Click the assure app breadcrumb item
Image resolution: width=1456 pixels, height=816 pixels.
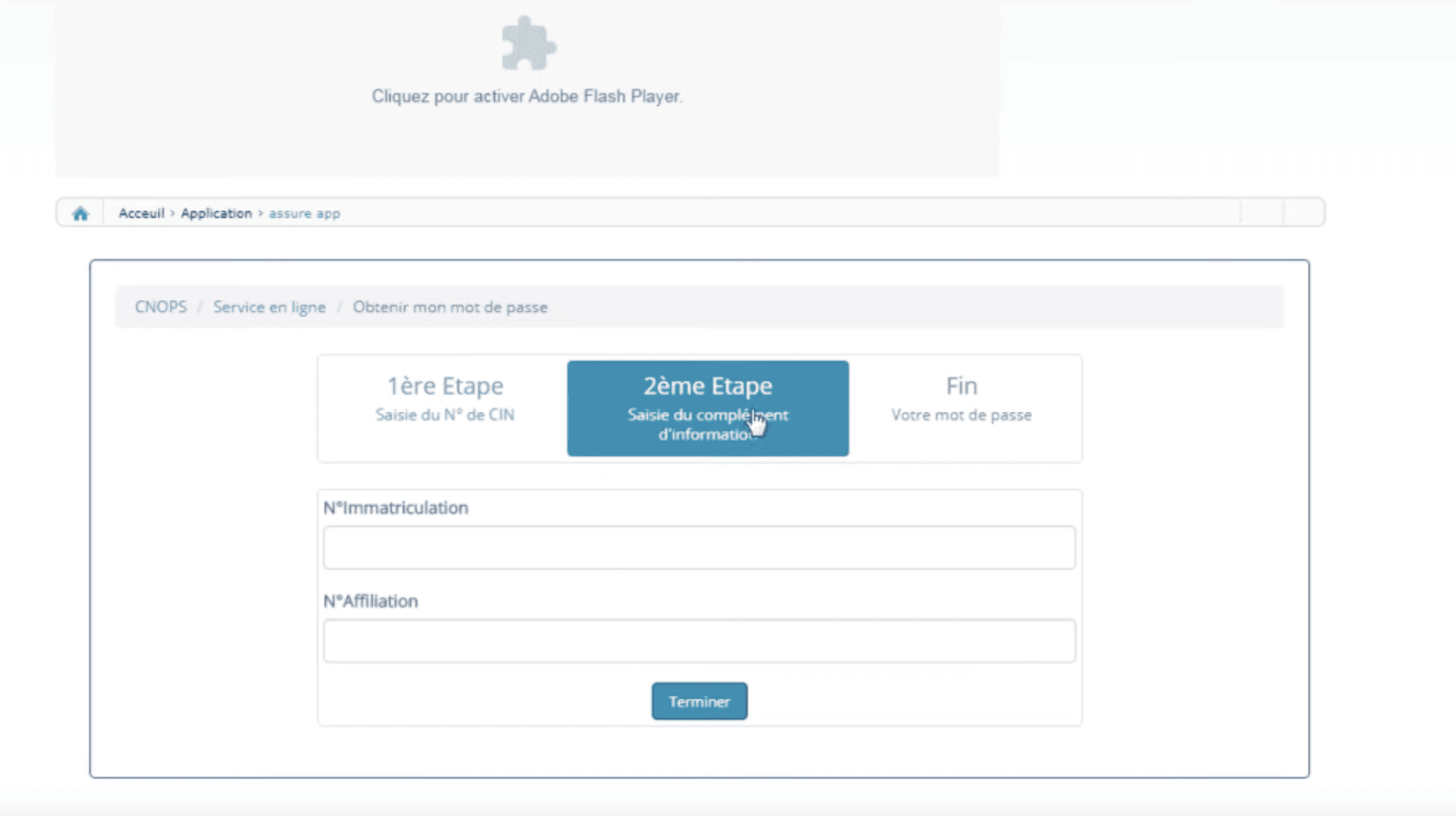(304, 213)
